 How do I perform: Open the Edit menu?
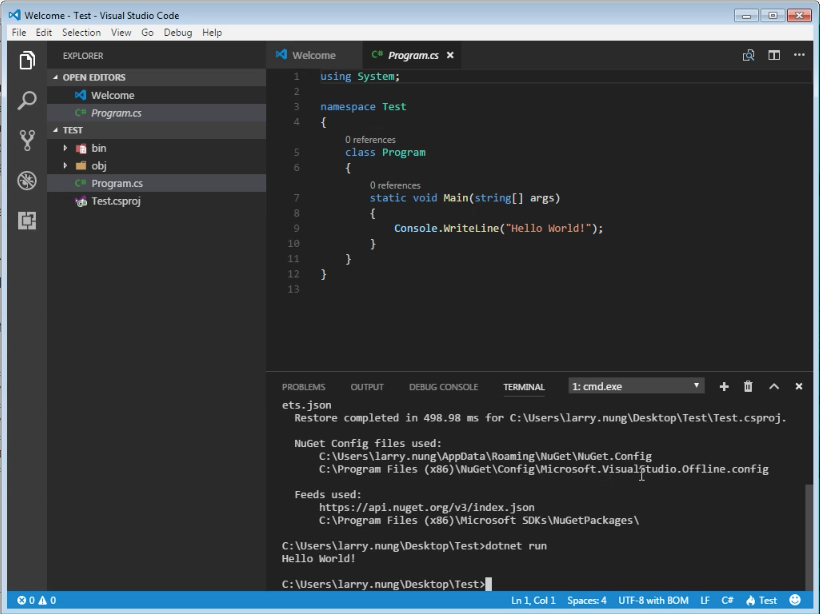pyautogui.click(x=43, y=32)
